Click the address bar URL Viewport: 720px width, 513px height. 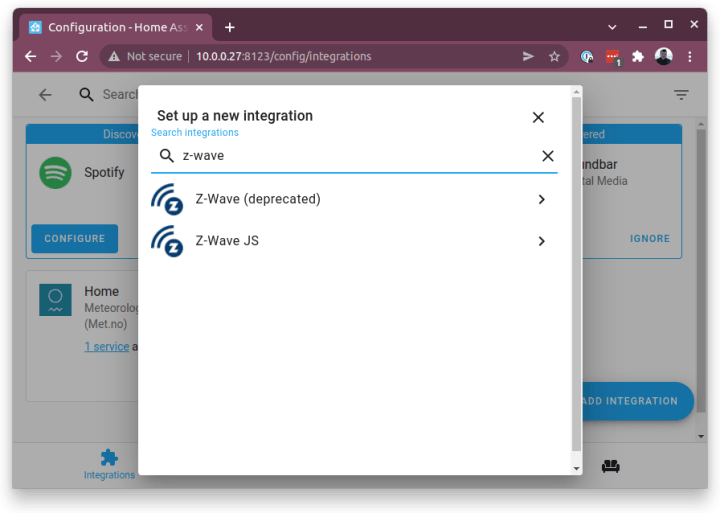(x=284, y=56)
